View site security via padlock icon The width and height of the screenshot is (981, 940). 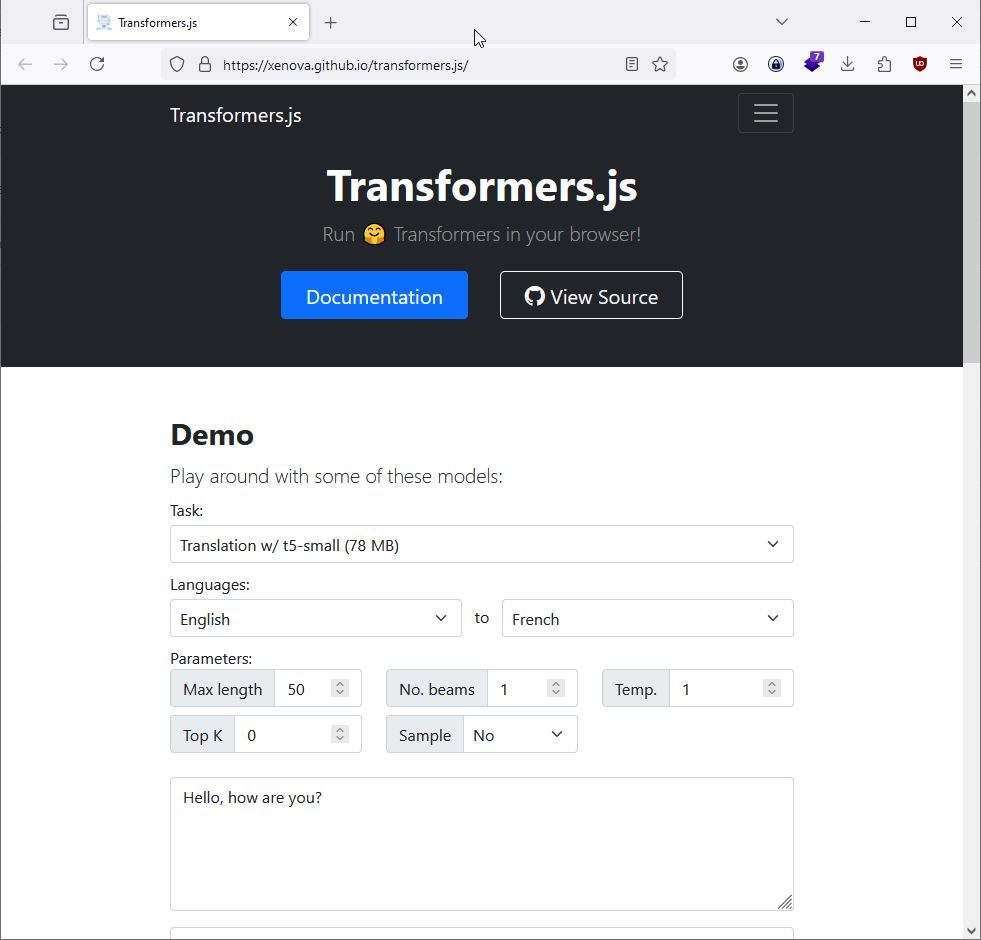[x=205, y=64]
